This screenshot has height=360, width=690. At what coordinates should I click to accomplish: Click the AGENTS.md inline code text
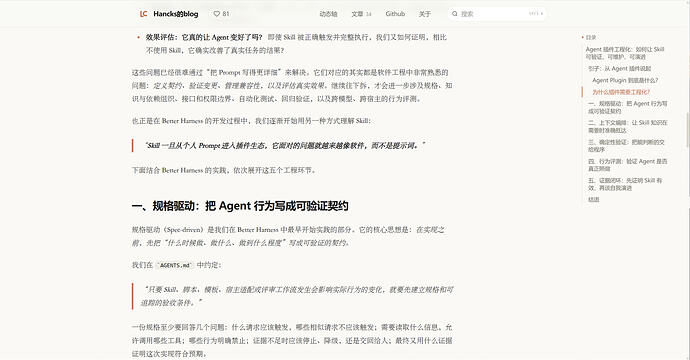[175, 265]
